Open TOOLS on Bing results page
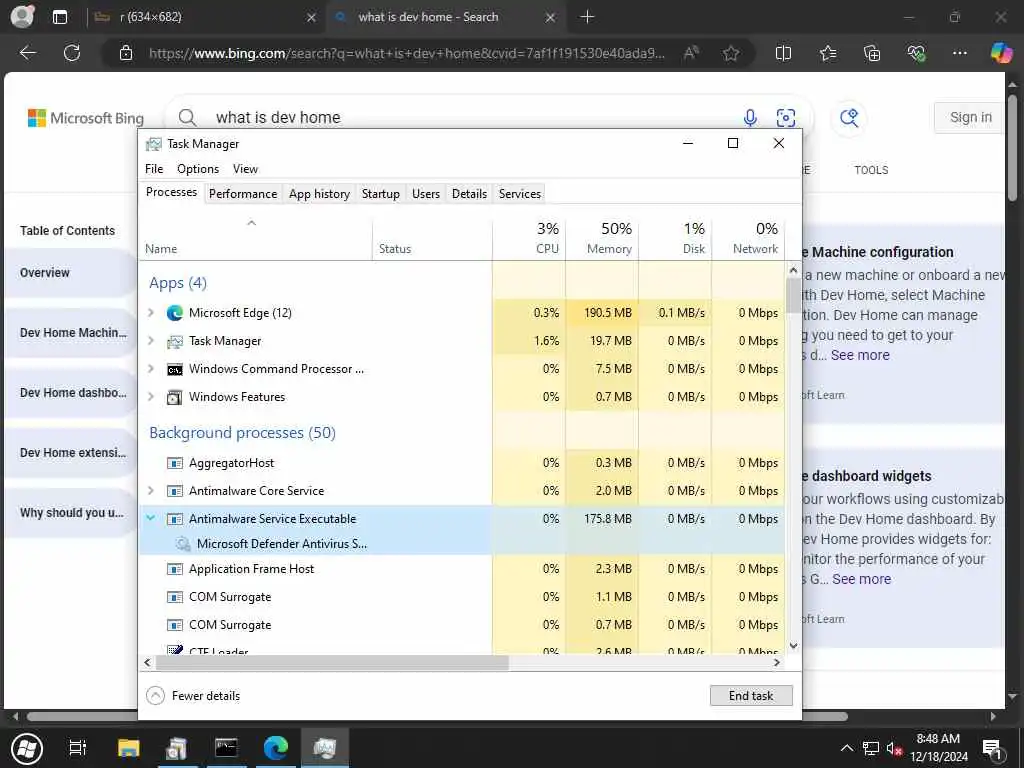The height and width of the screenshot is (768, 1024). [871, 170]
